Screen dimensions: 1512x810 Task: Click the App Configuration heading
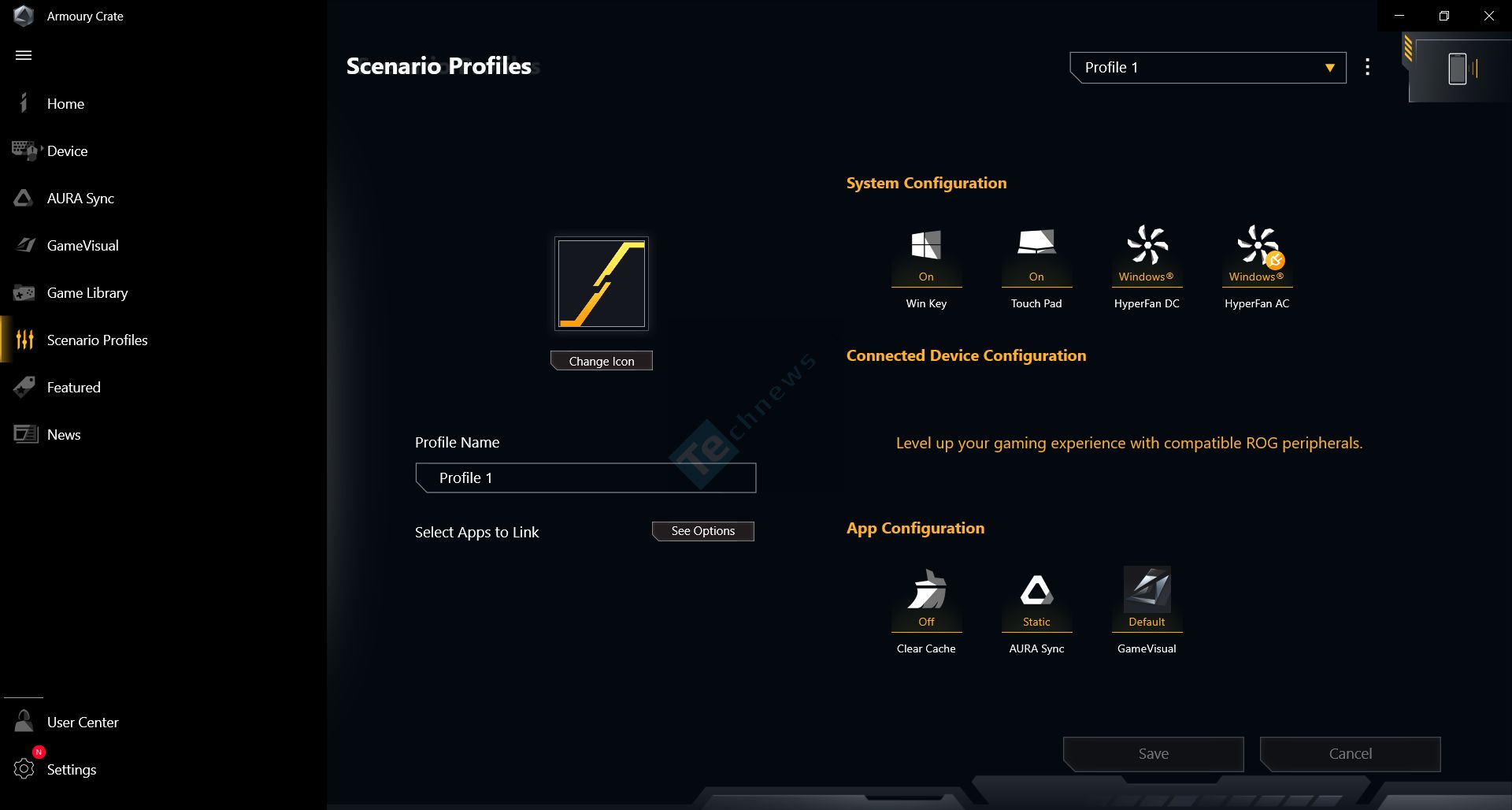915,528
